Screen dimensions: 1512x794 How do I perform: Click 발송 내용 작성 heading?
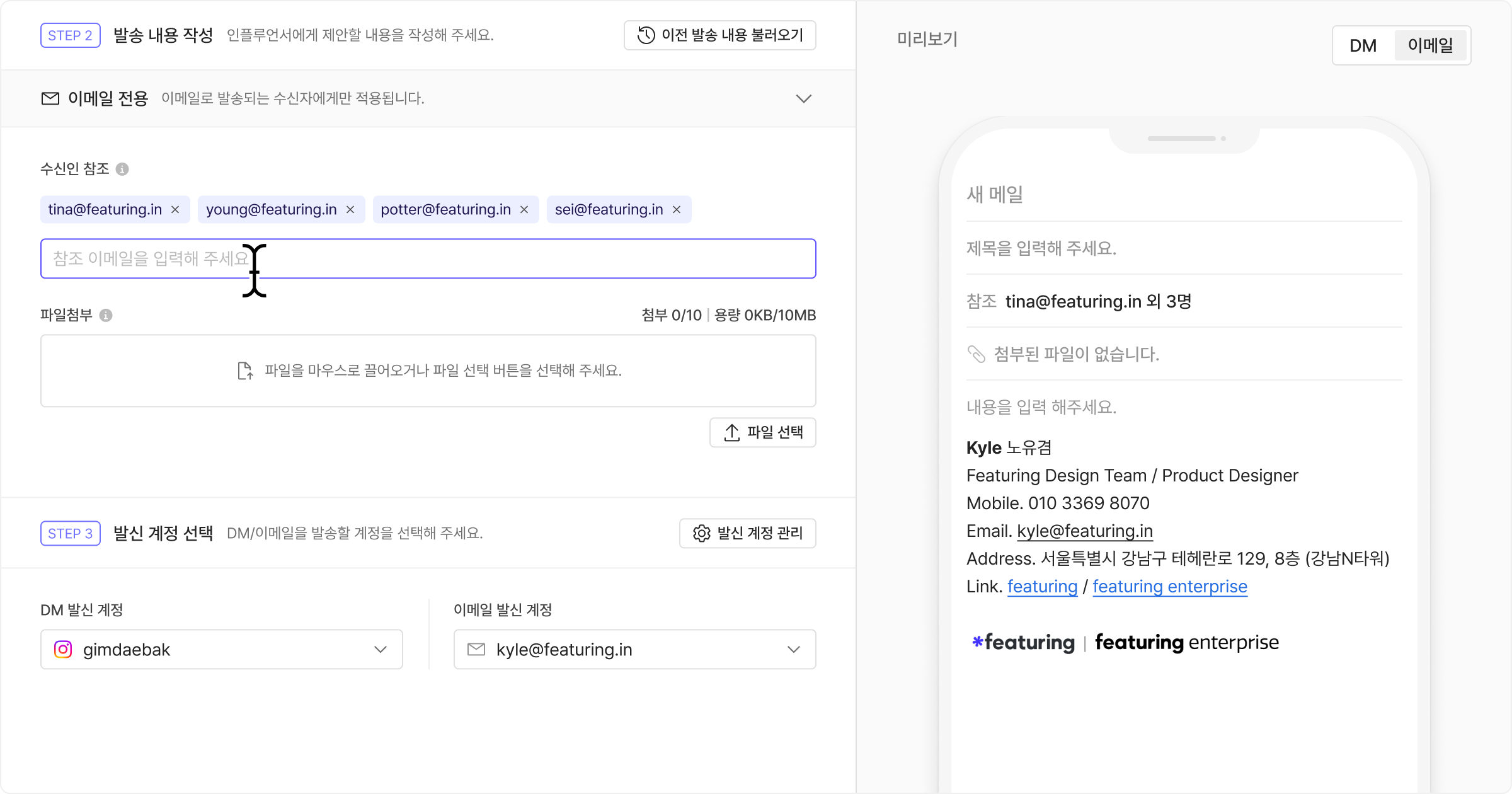pyautogui.click(x=163, y=35)
